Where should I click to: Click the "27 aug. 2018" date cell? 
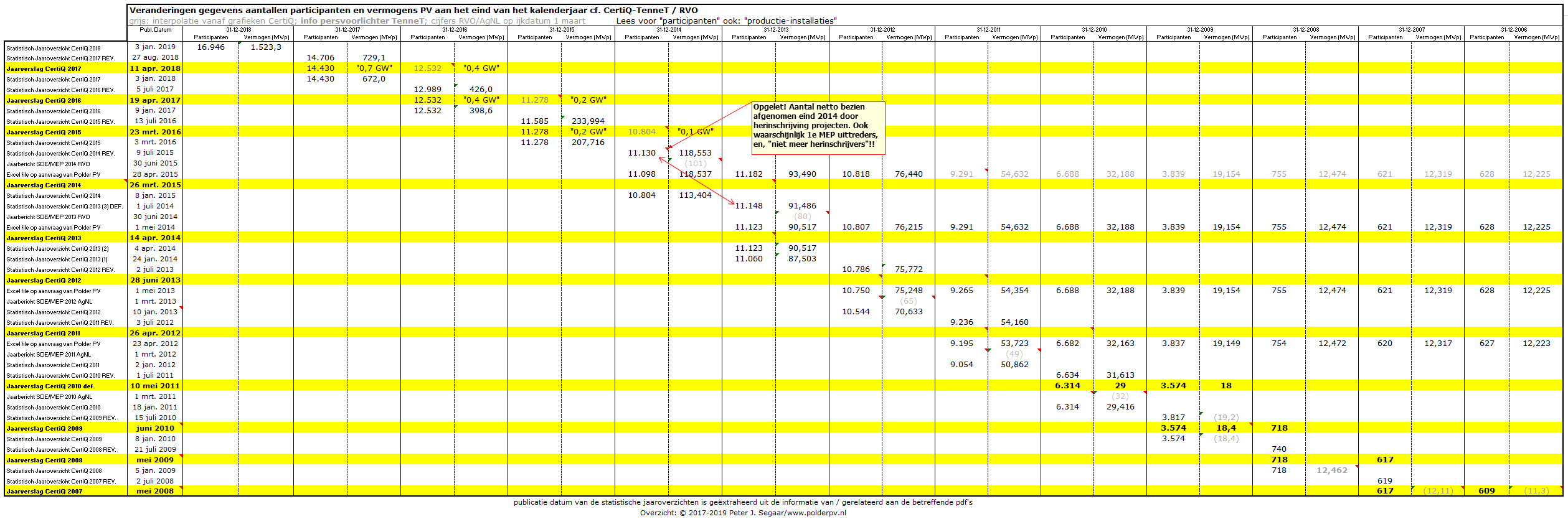155,57
